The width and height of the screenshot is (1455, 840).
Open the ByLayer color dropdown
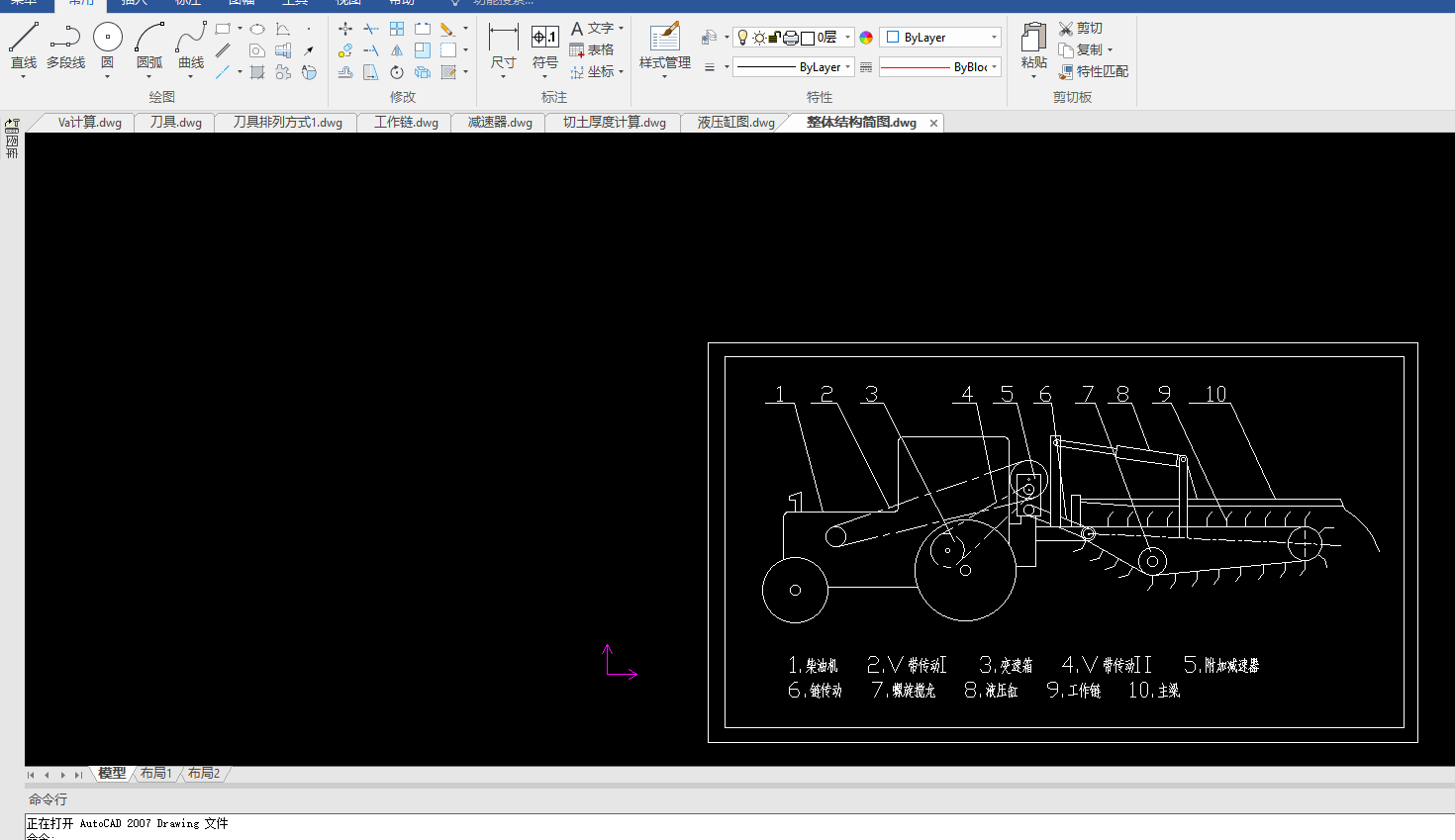click(x=994, y=38)
